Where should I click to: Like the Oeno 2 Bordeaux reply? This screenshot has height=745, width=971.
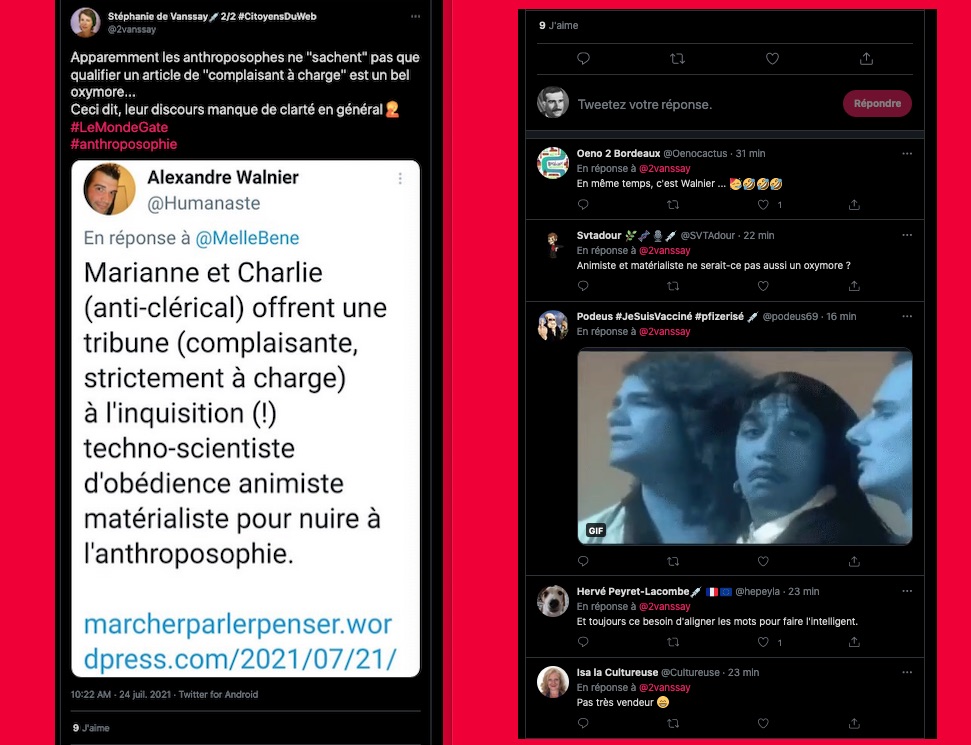(763, 205)
